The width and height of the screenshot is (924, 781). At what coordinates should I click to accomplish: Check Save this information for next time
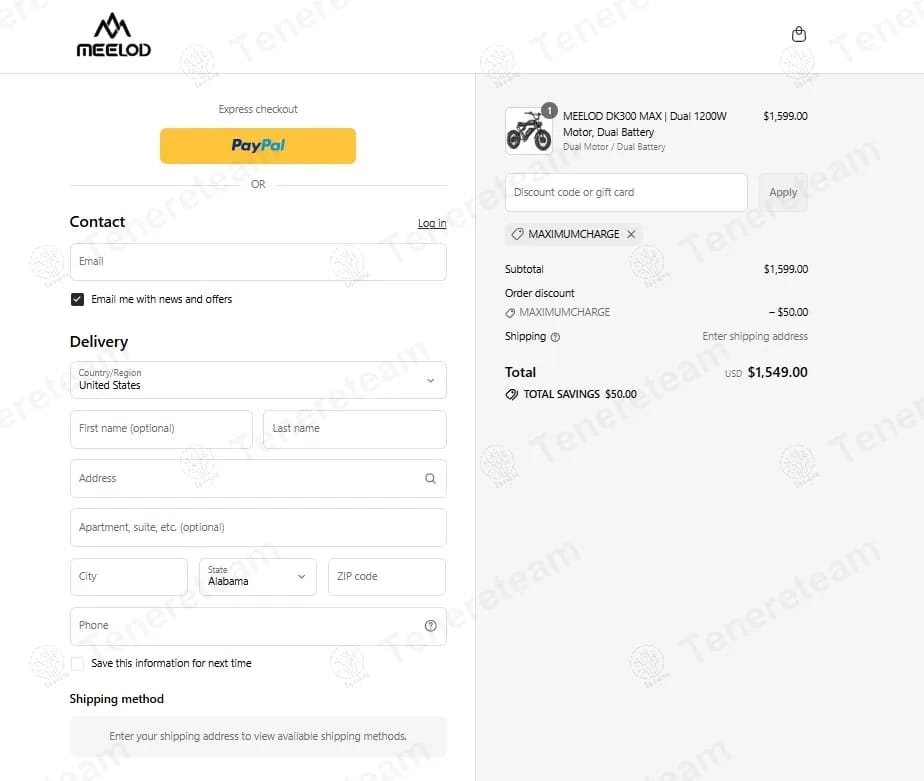77,664
